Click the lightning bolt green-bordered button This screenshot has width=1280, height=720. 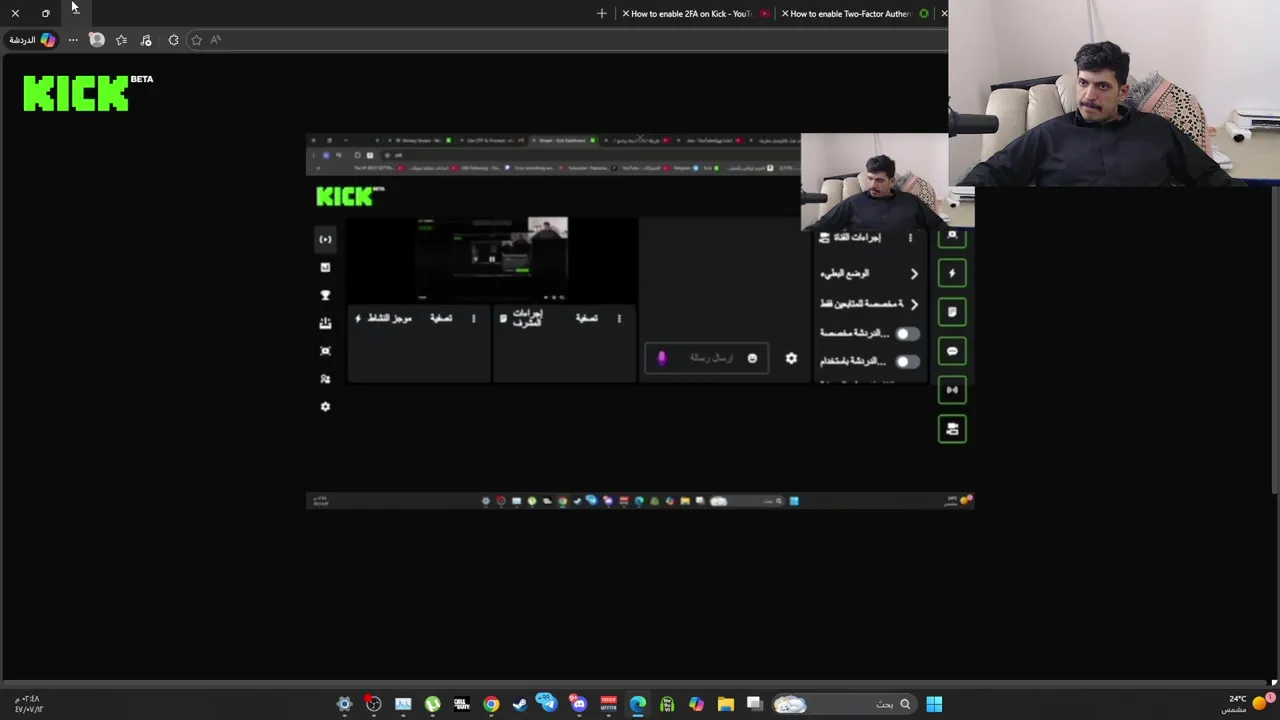[952, 273]
